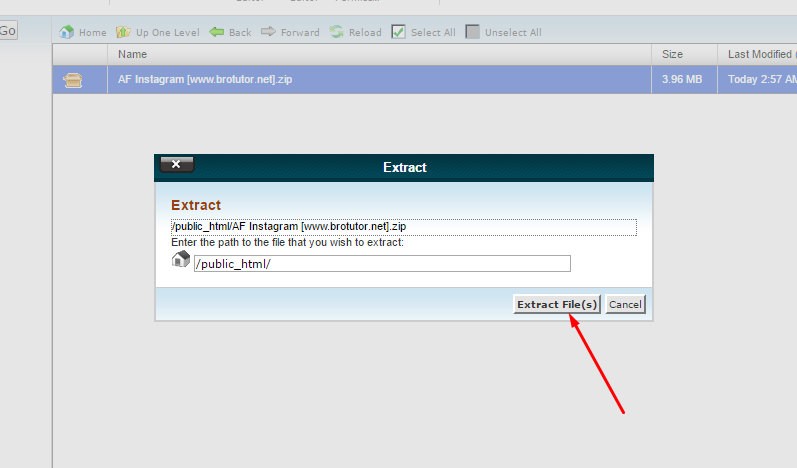Close the Extract dialog with X button
This screenshot has width=797, height=468.
pos(176,164)
